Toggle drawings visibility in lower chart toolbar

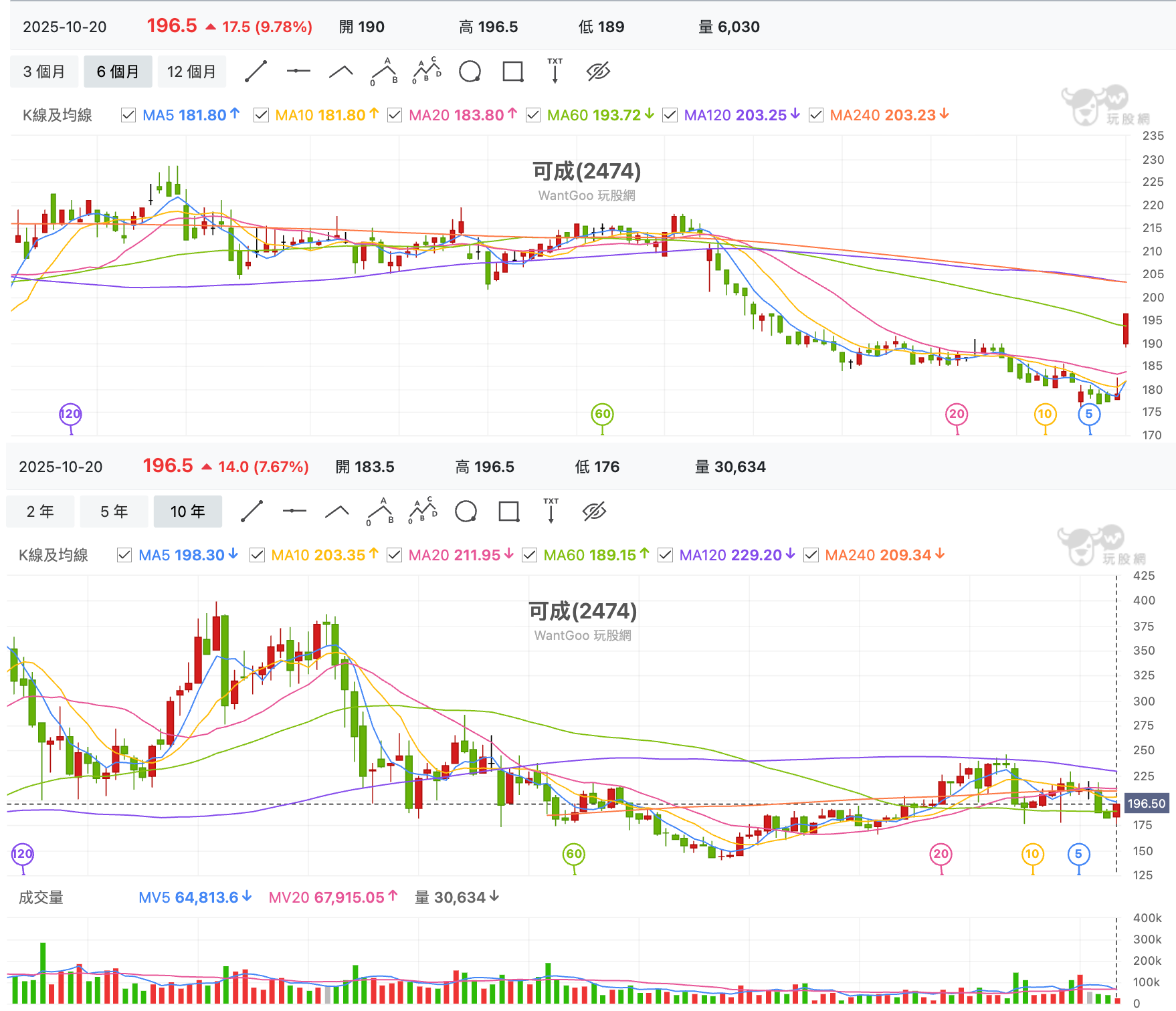[x=594, y=511]
